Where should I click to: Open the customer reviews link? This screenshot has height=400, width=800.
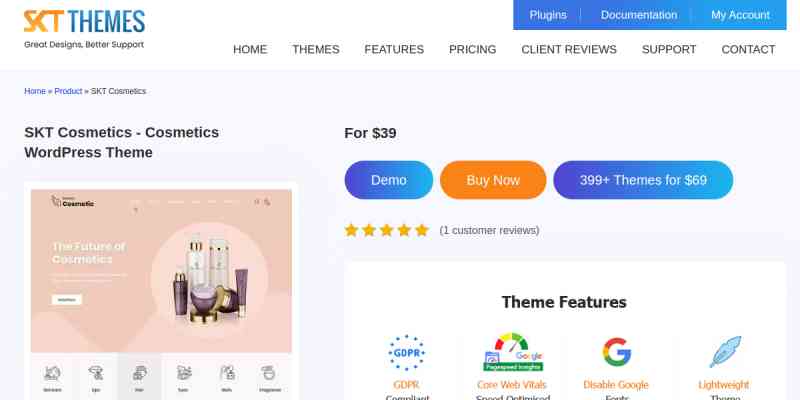click(489, 231)
